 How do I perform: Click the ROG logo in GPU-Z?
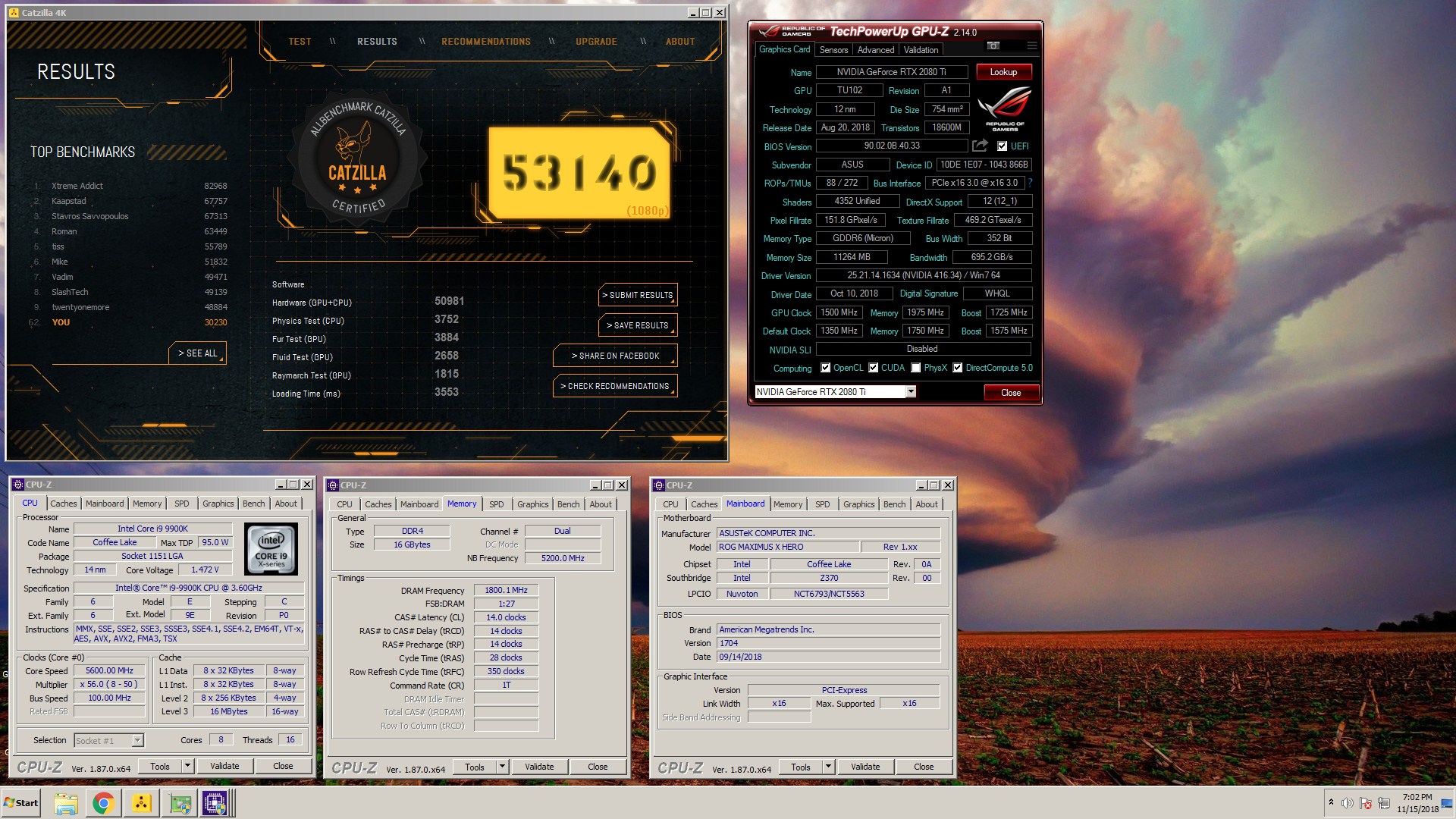coord(1004,109)
